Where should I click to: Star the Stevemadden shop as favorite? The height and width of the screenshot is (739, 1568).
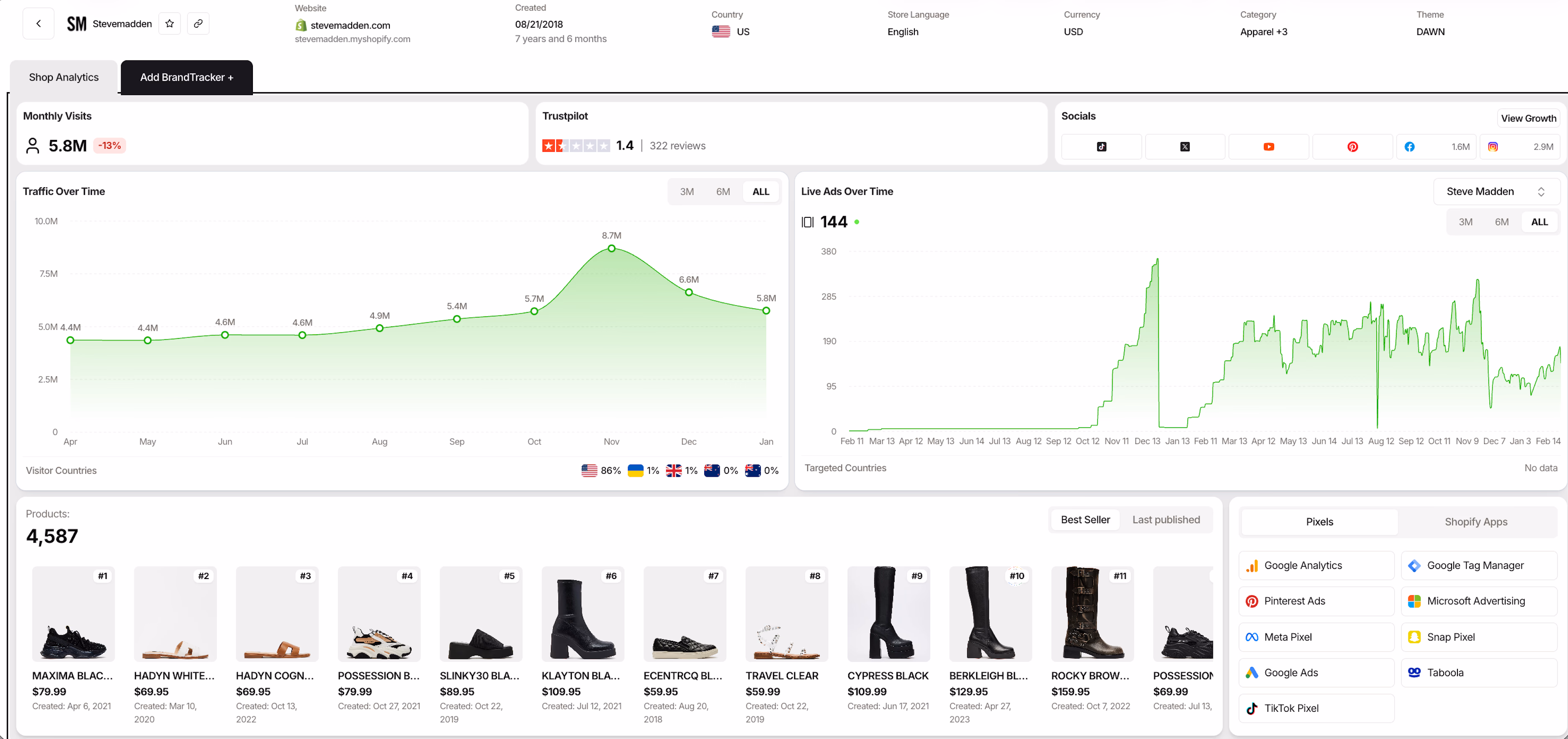click(169, 23)
